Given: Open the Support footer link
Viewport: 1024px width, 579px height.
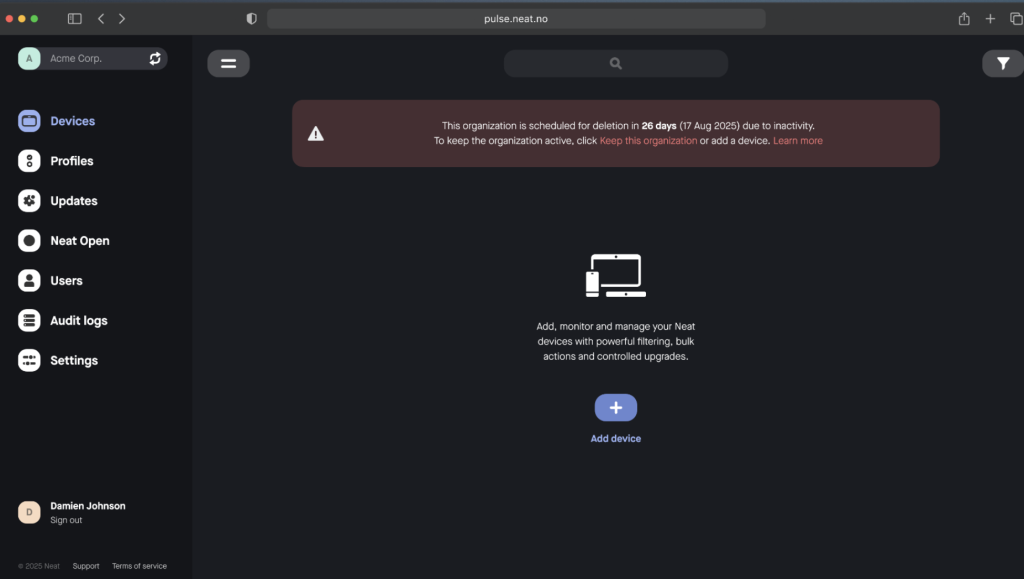Looking at the screenshot, I should [x=86, y=566].
